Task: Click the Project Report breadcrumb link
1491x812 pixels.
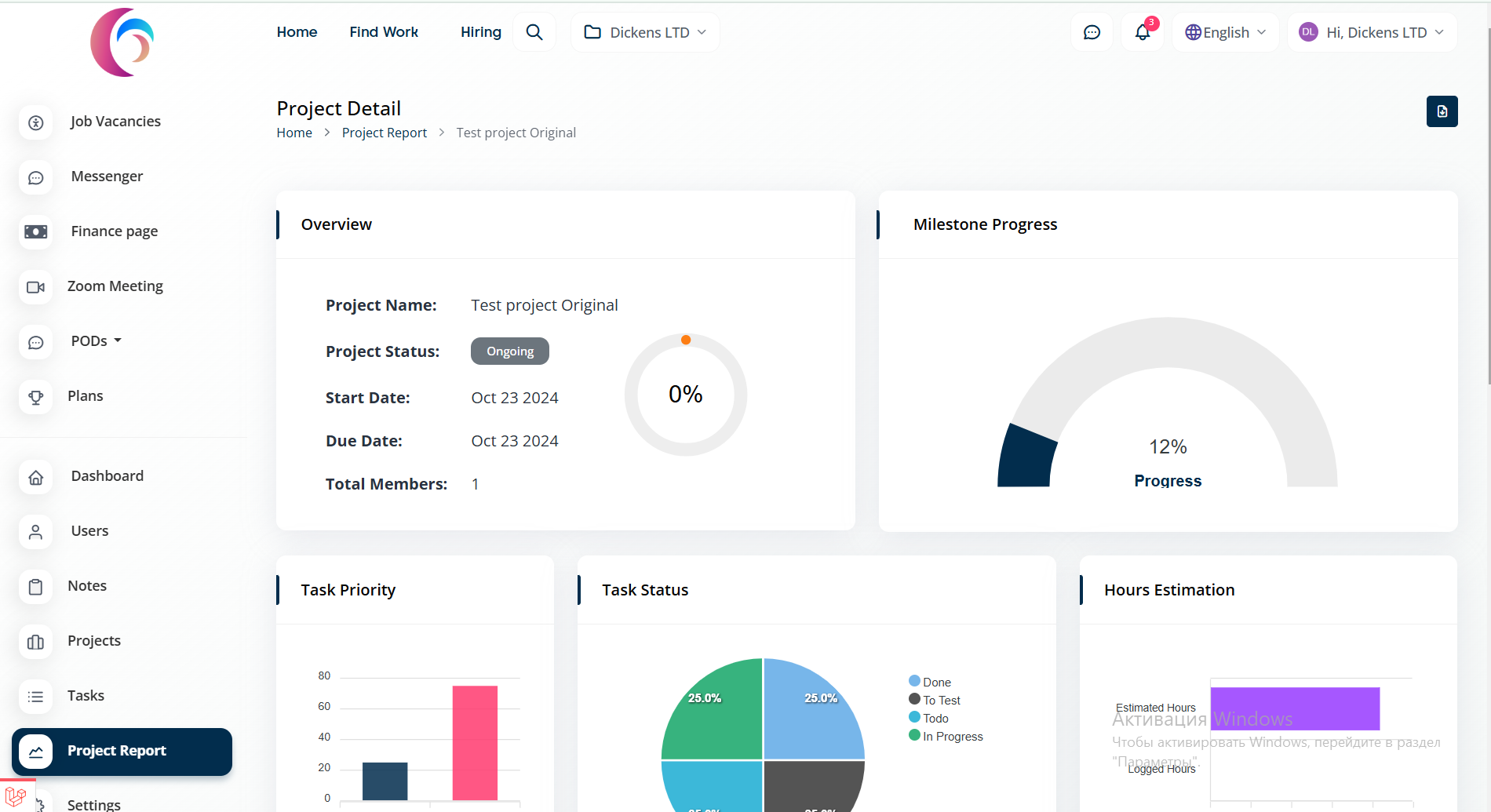Action: tap(385, 133)
